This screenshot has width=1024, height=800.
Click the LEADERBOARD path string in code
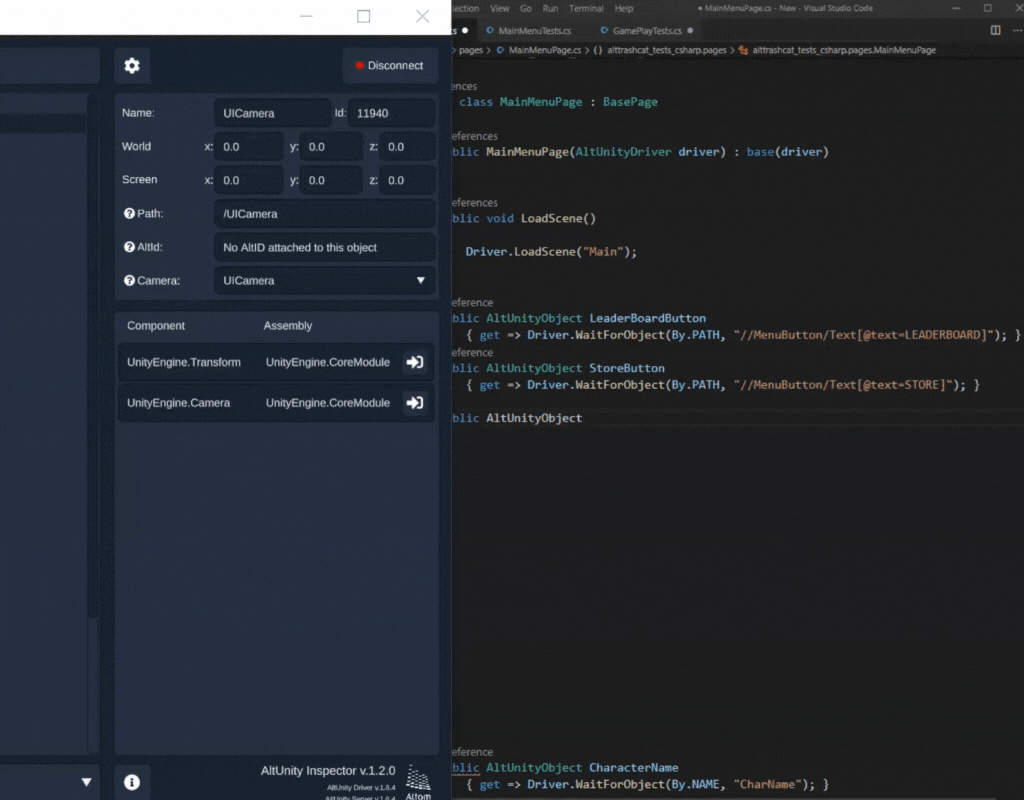click(x=863, y=334)
